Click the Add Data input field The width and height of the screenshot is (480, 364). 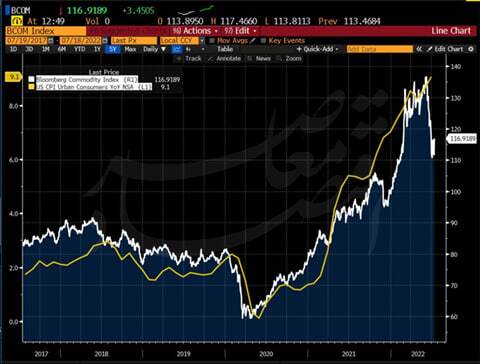(x=379, y=49)
